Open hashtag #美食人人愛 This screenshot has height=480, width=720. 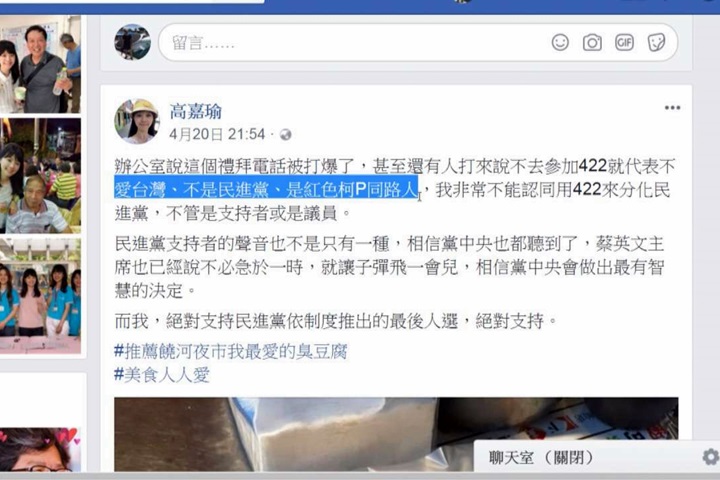pyautogui.click(x=162, y=375)
